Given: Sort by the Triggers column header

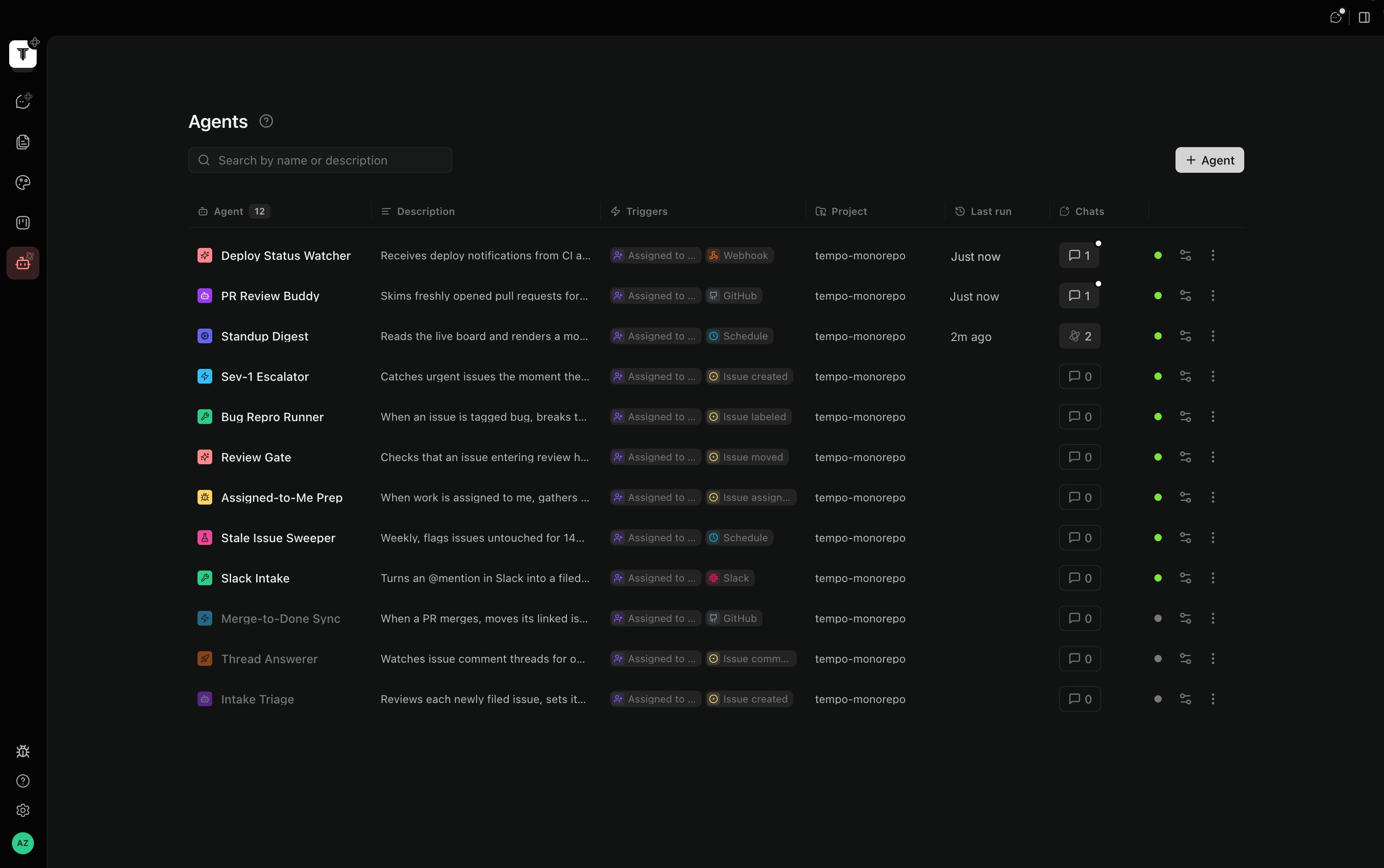Looking at the screenshot, I should click(x=639, y=211).
